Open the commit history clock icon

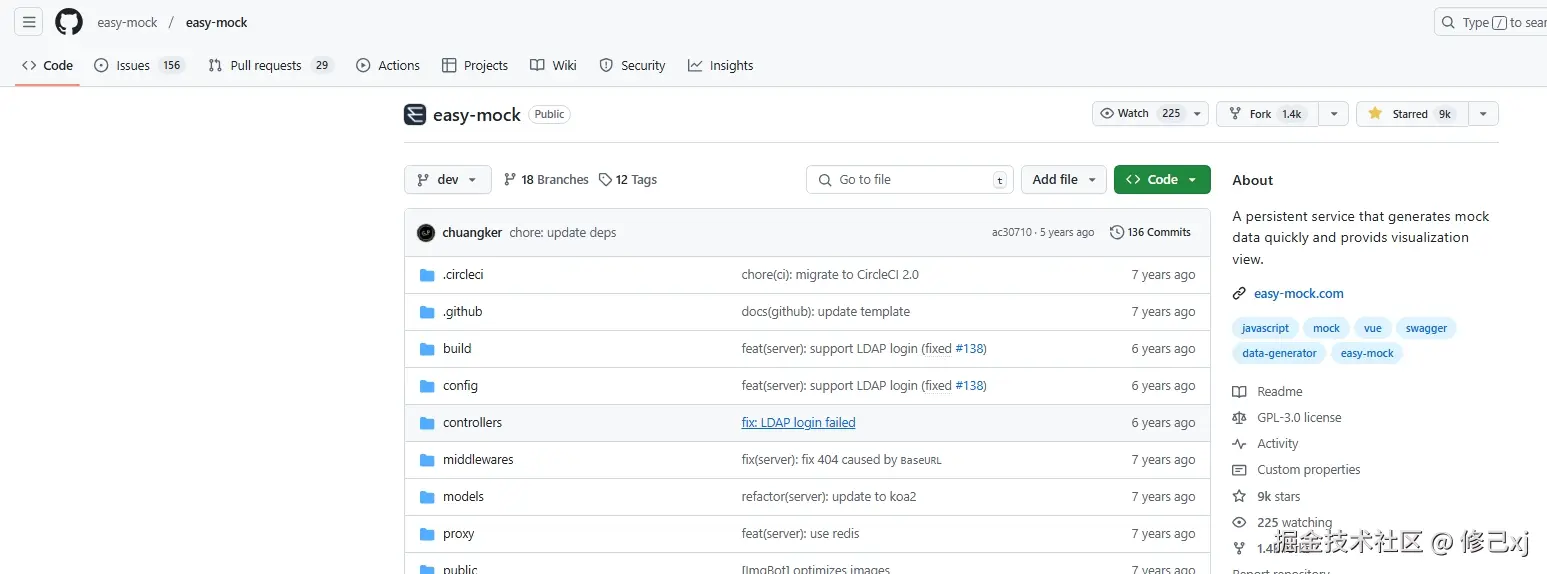1117,232
